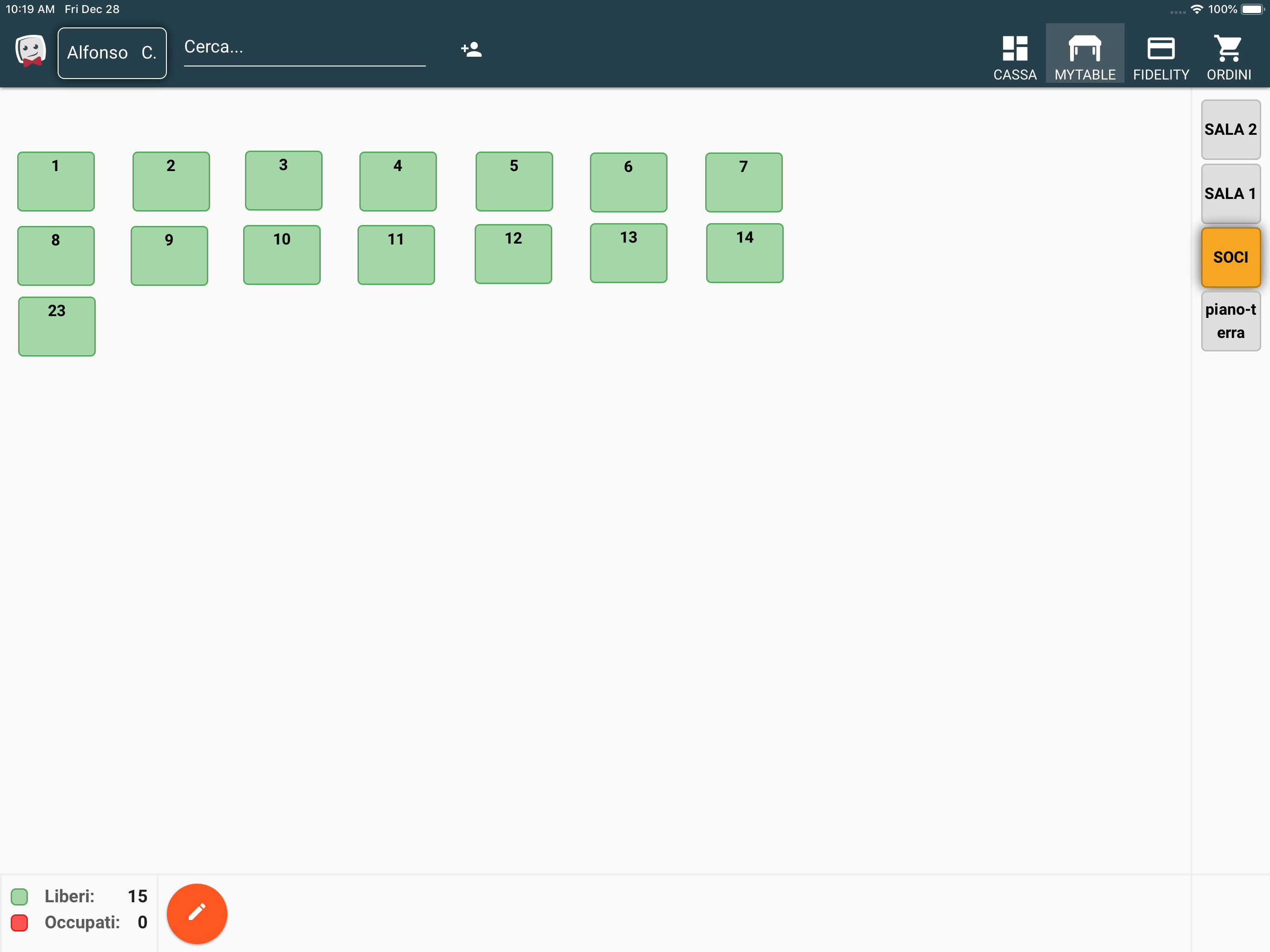1270x952 pixels.
Task: Open table 5
Action: click(514, 181)
